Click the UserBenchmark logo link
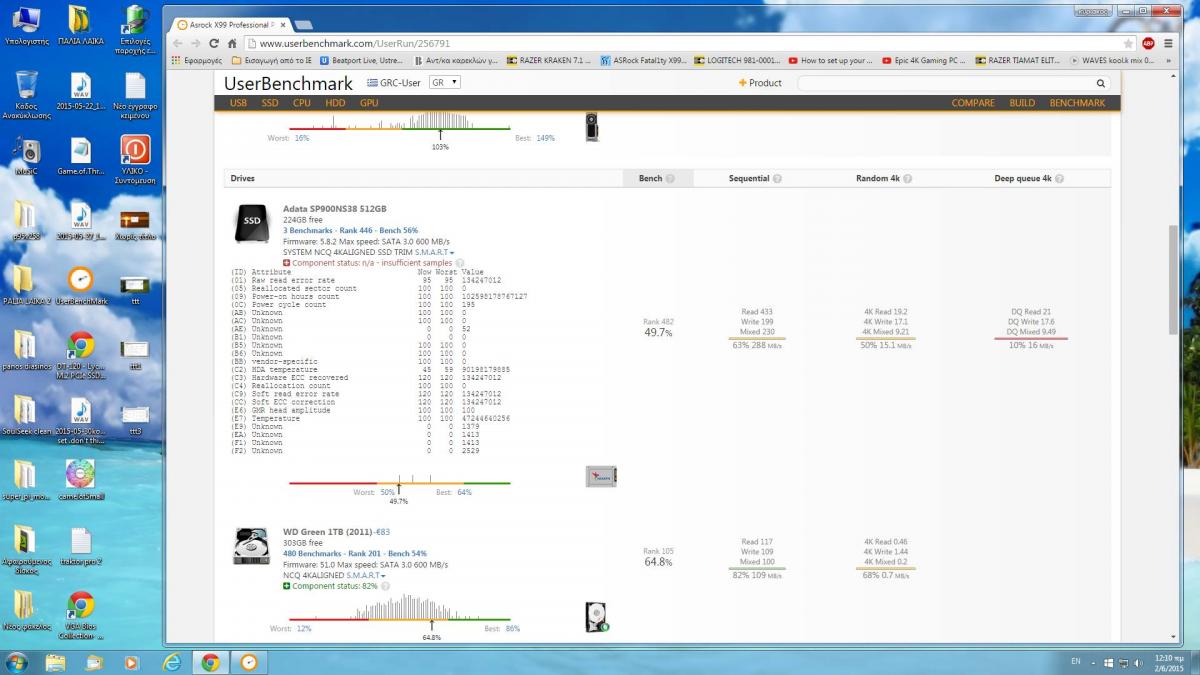Screen dimensions: 1200x675 coord(288,83)
